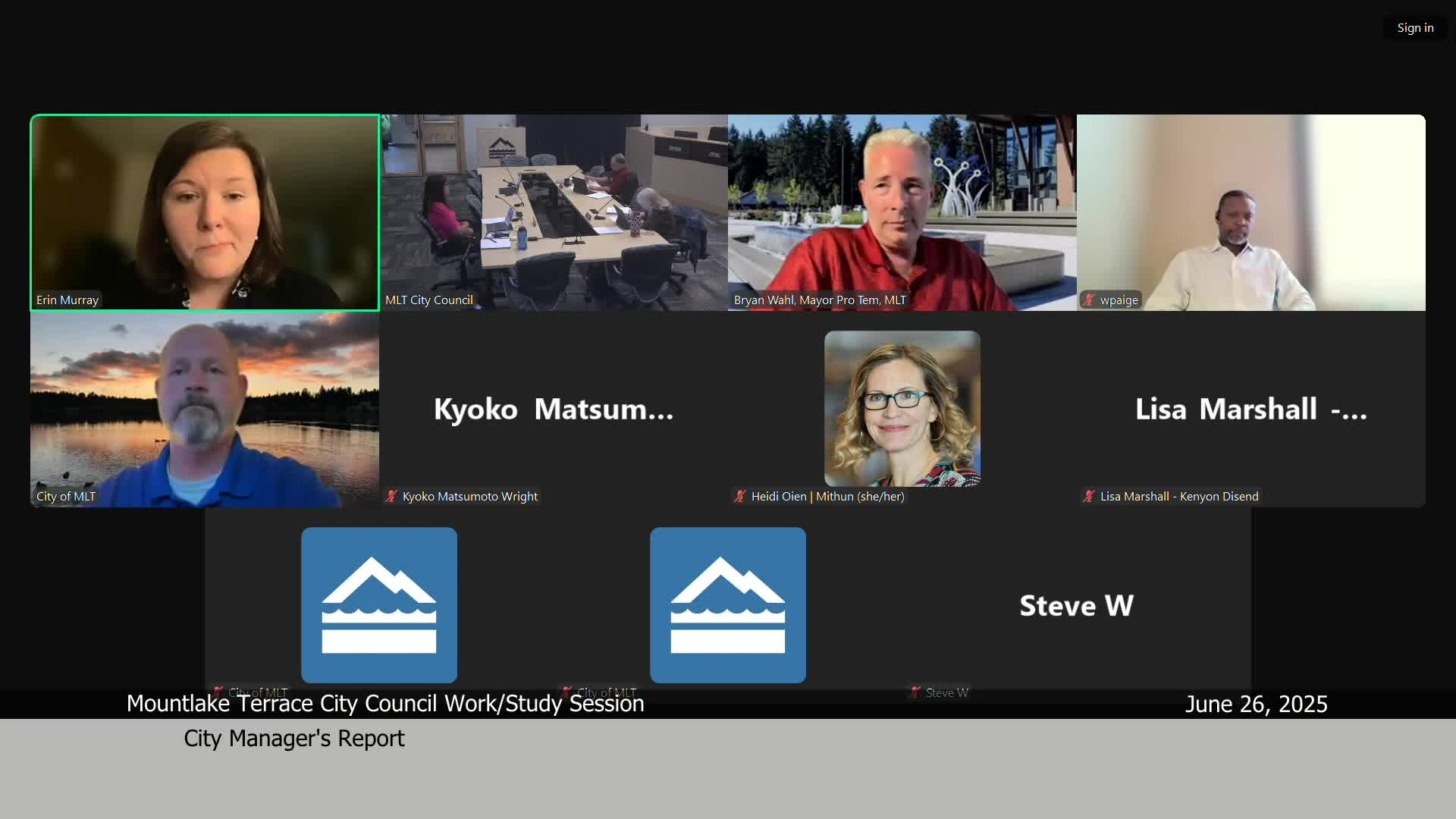Click the Bryan Wahl name label

point(820,300)
